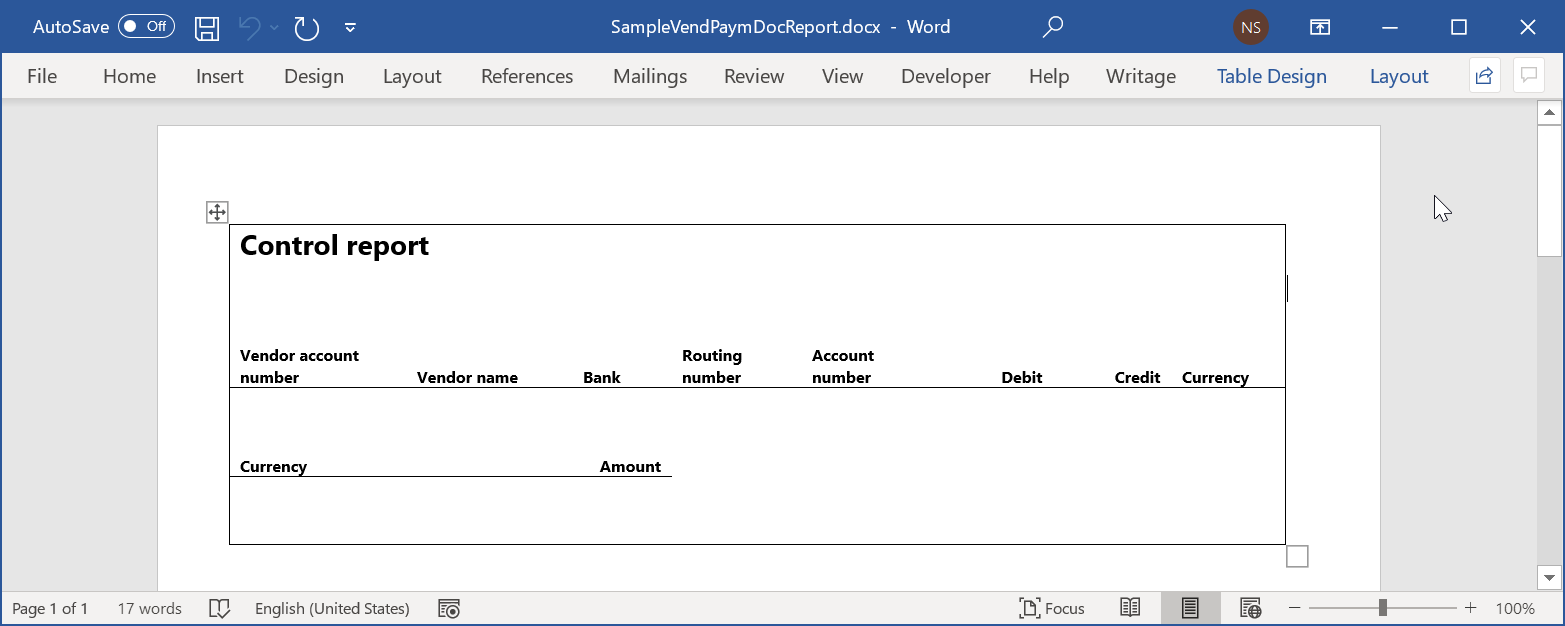
Task: Open ribbon display options
Action: (1319, 27)
